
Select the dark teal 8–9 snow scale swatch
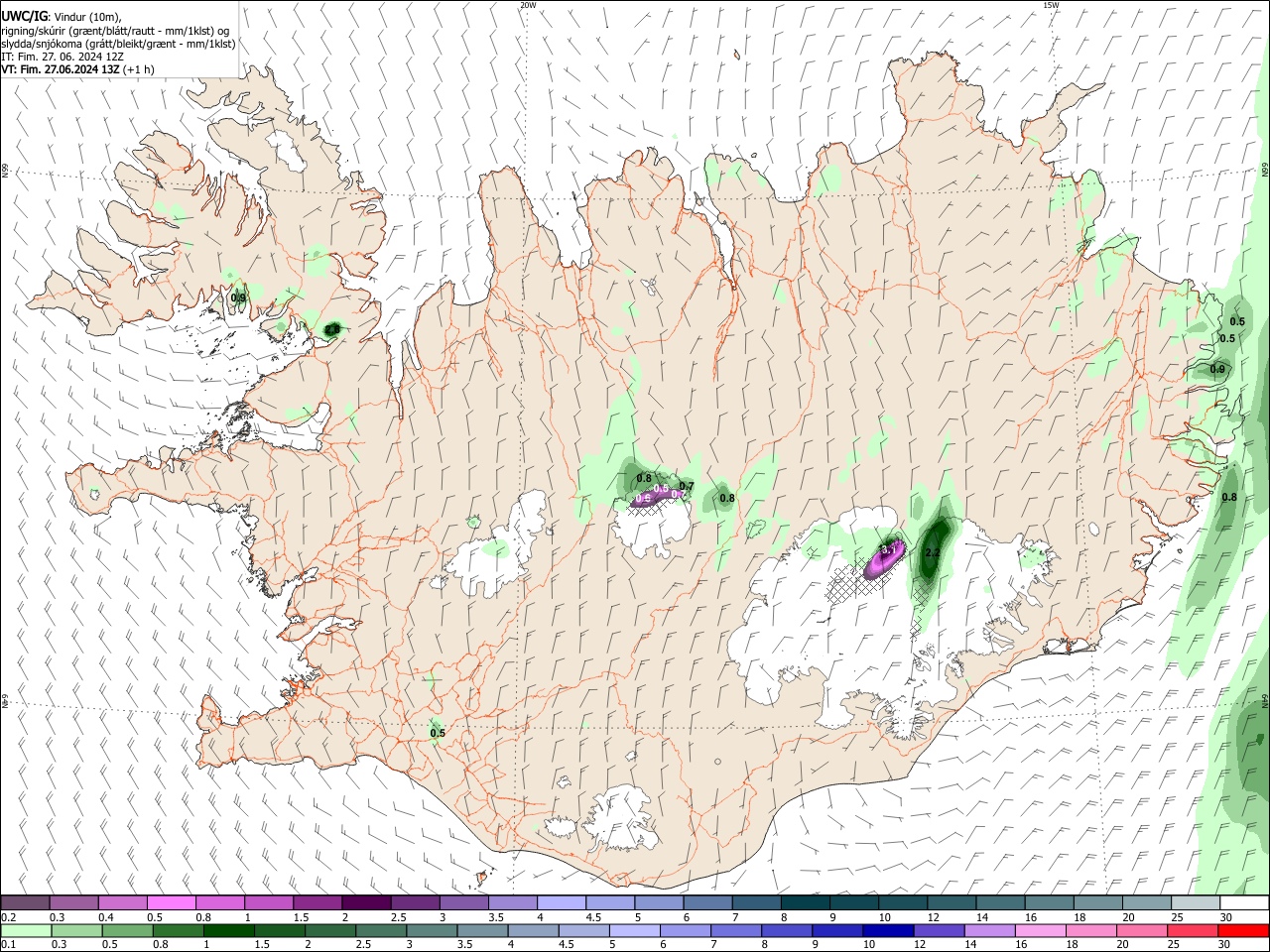point(805,903)
